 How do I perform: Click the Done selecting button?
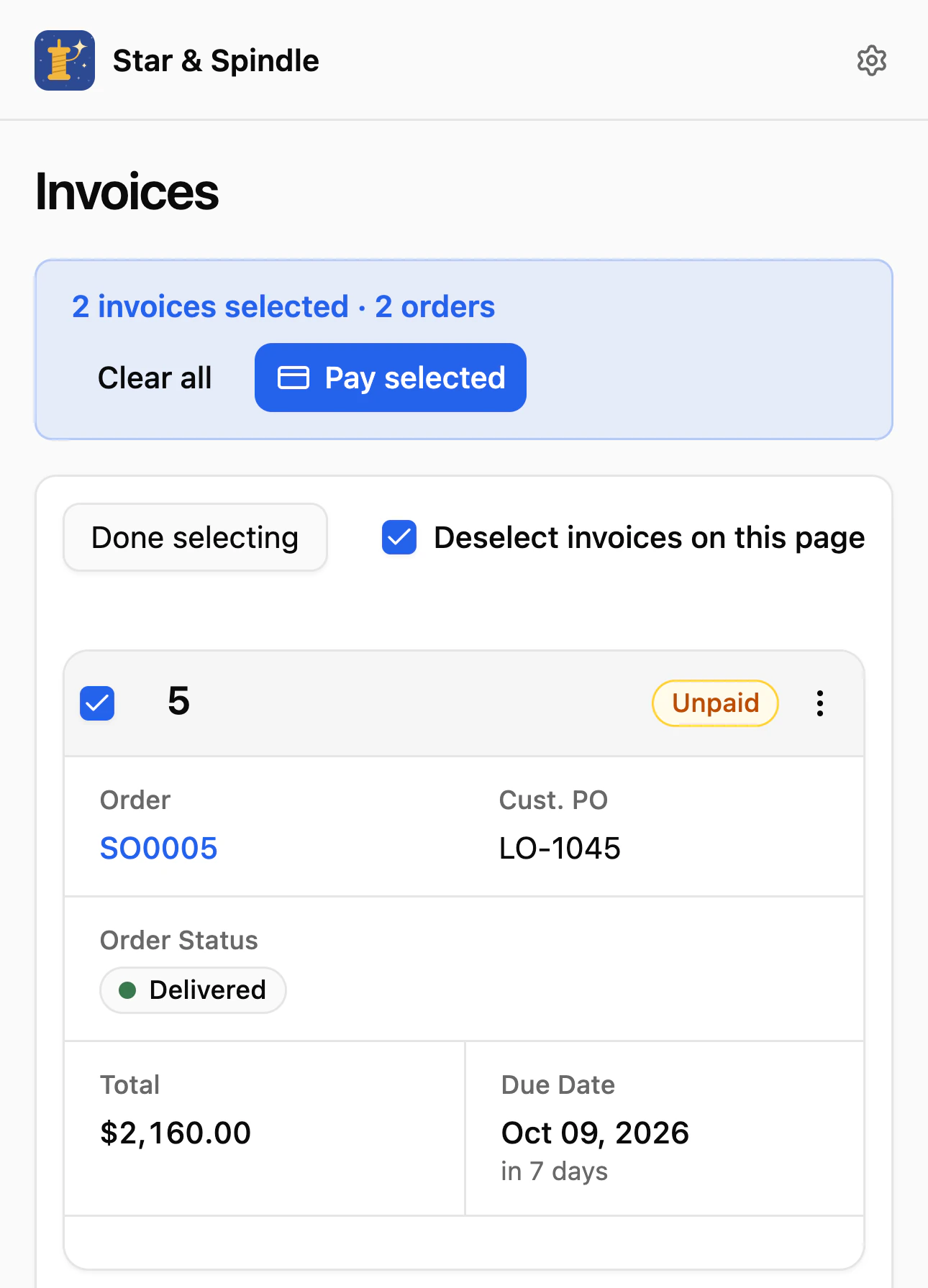tap(195, 537)
